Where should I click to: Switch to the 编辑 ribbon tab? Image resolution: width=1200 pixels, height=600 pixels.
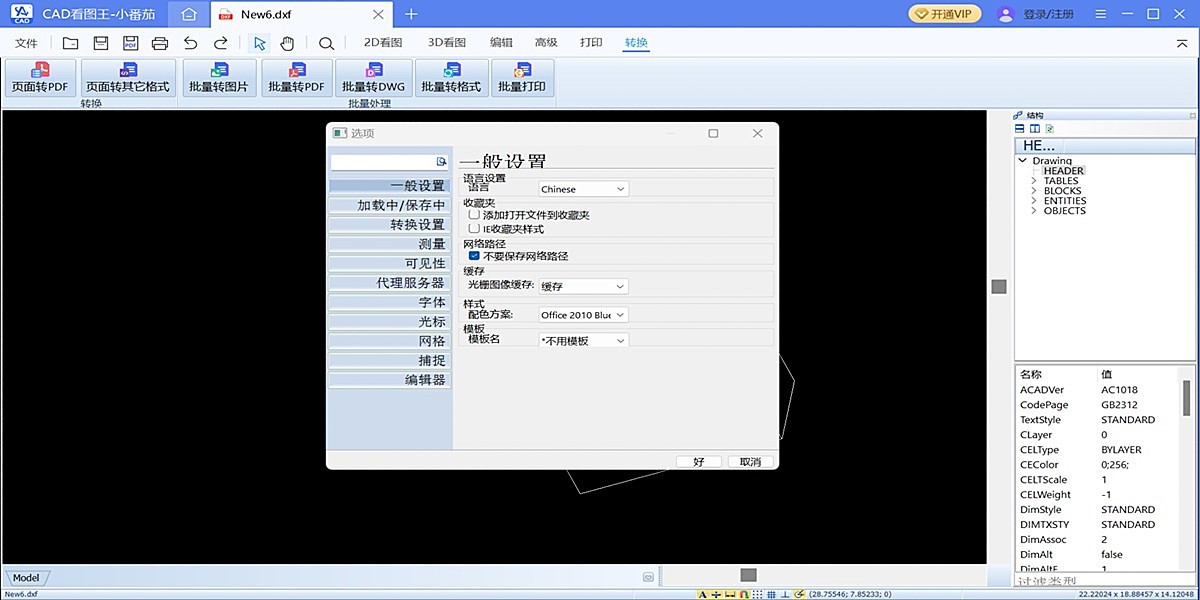pyautogui.click(x=501, y=43)
